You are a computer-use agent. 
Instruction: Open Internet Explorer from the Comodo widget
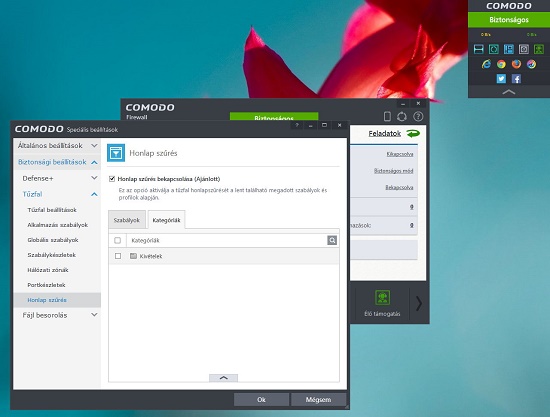coord(486,64)
